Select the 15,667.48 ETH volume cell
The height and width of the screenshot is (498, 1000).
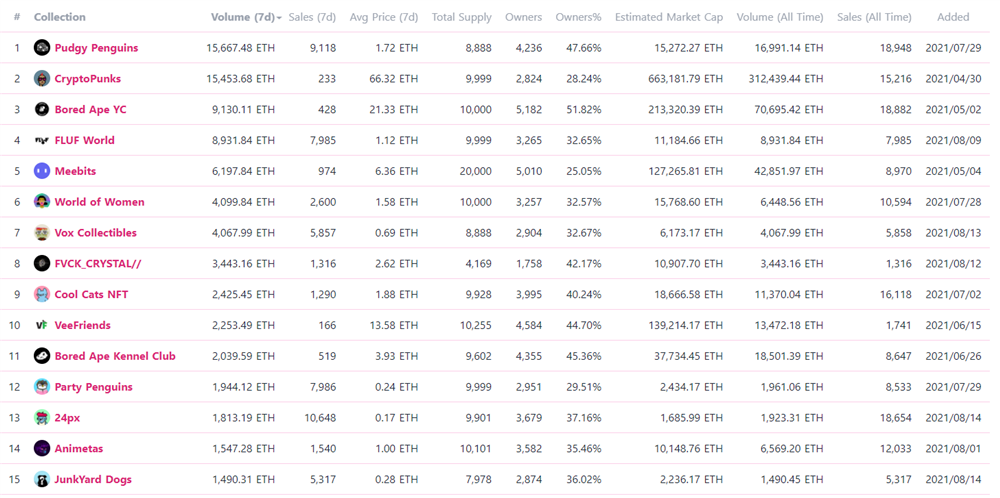(240, 48)
